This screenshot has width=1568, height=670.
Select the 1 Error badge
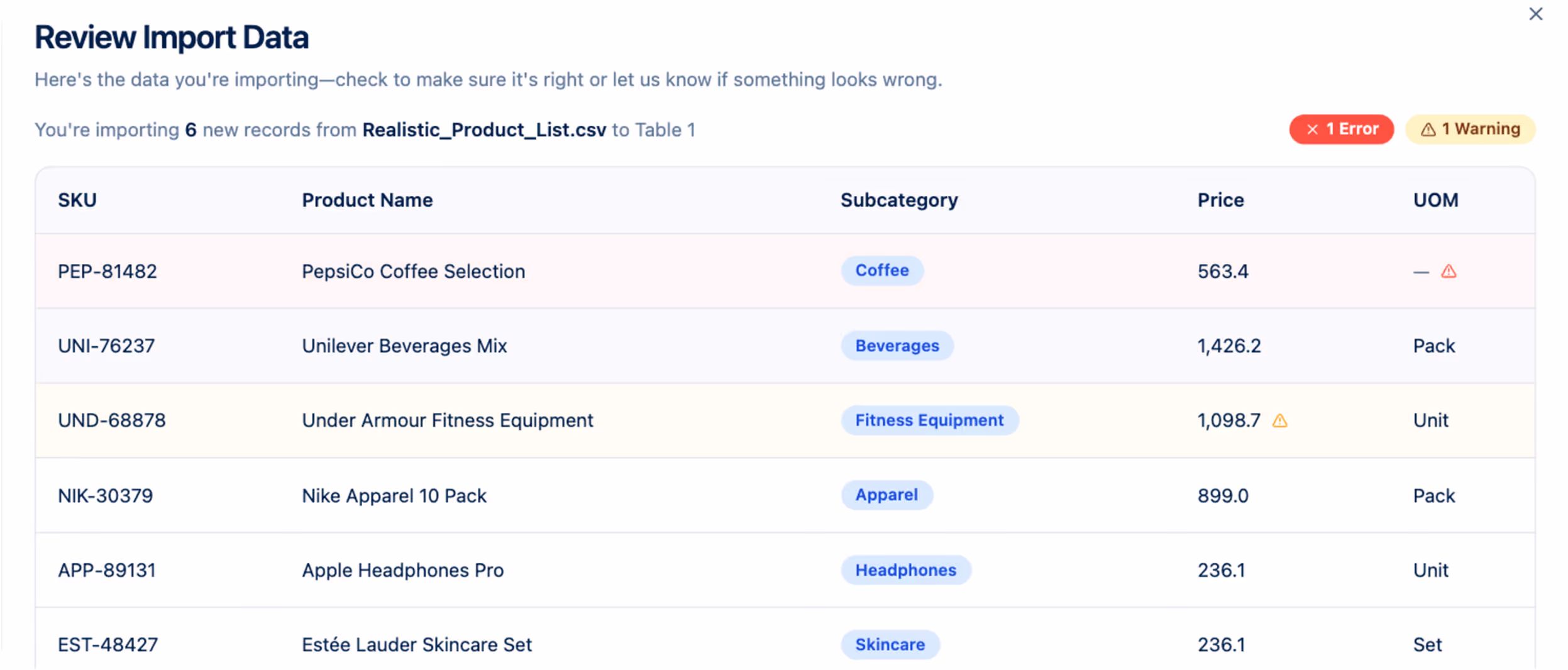[1342, 129]
